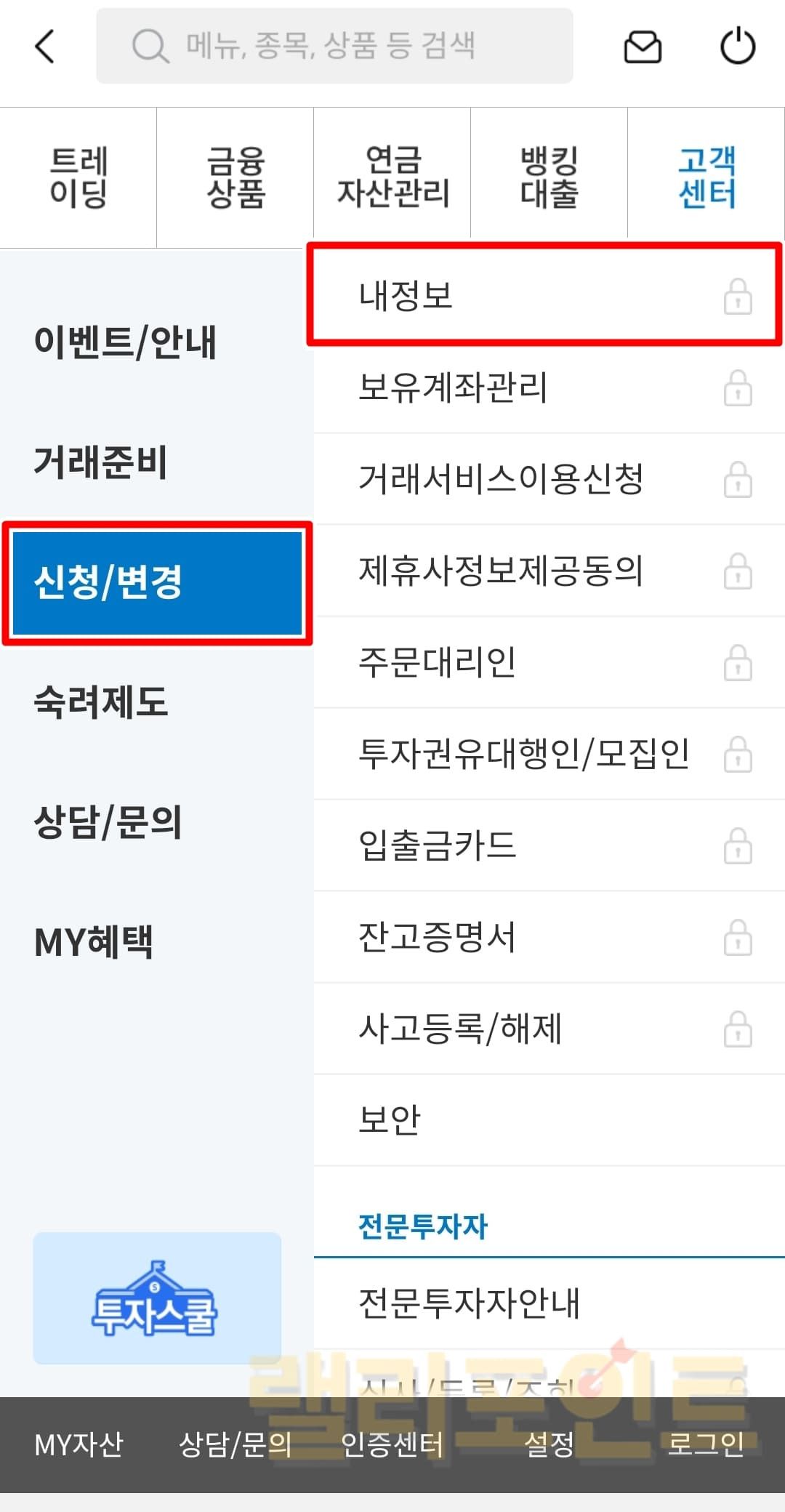Tap the lock icon beside 사고등록/해제
Image resolution: width=785 pixels, height=1512 pixels.
[x=738, y=1029]
